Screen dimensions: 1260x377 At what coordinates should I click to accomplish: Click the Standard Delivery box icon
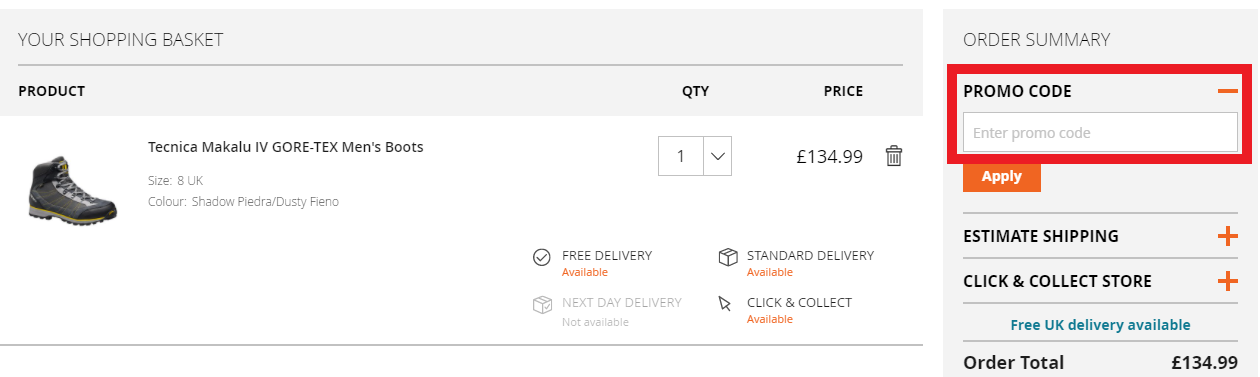click(728, 257)
